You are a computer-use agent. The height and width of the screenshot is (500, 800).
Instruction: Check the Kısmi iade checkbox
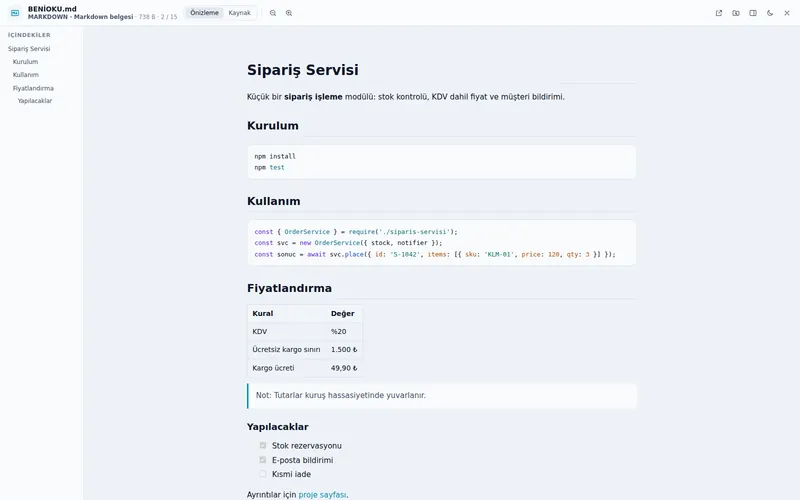click(x=263, y=474)
